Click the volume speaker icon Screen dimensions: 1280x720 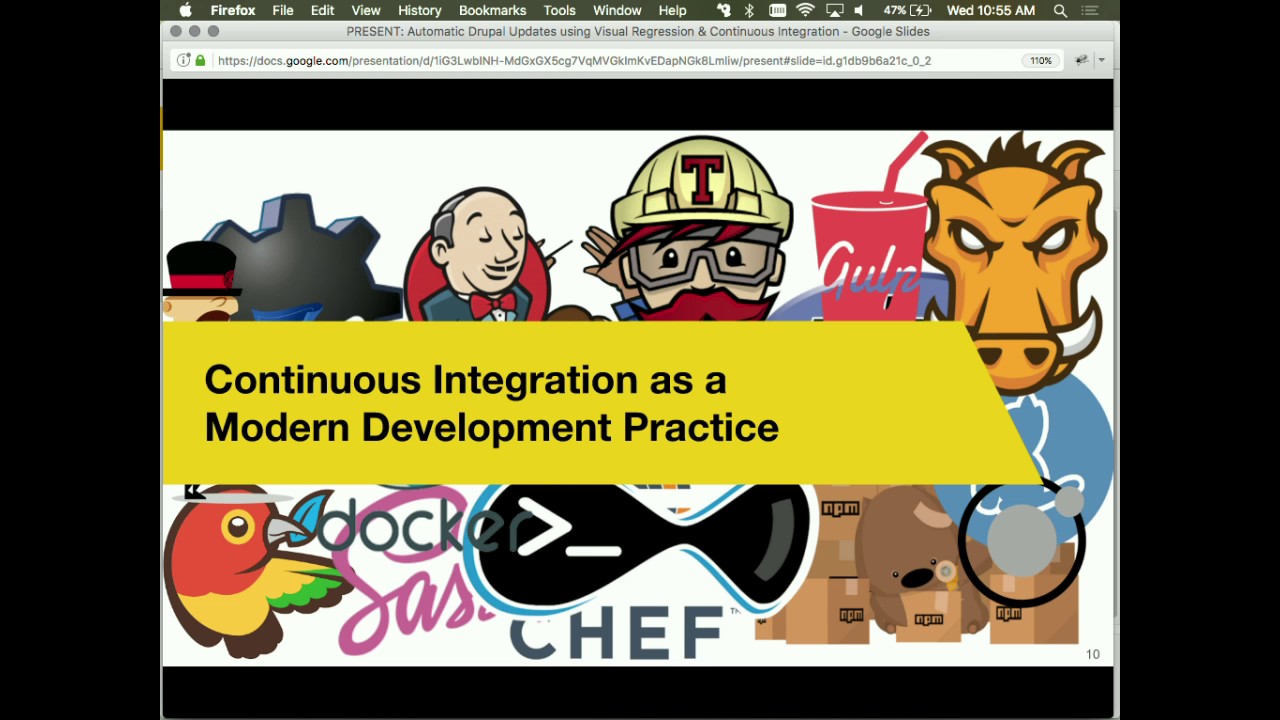[858, 10]
